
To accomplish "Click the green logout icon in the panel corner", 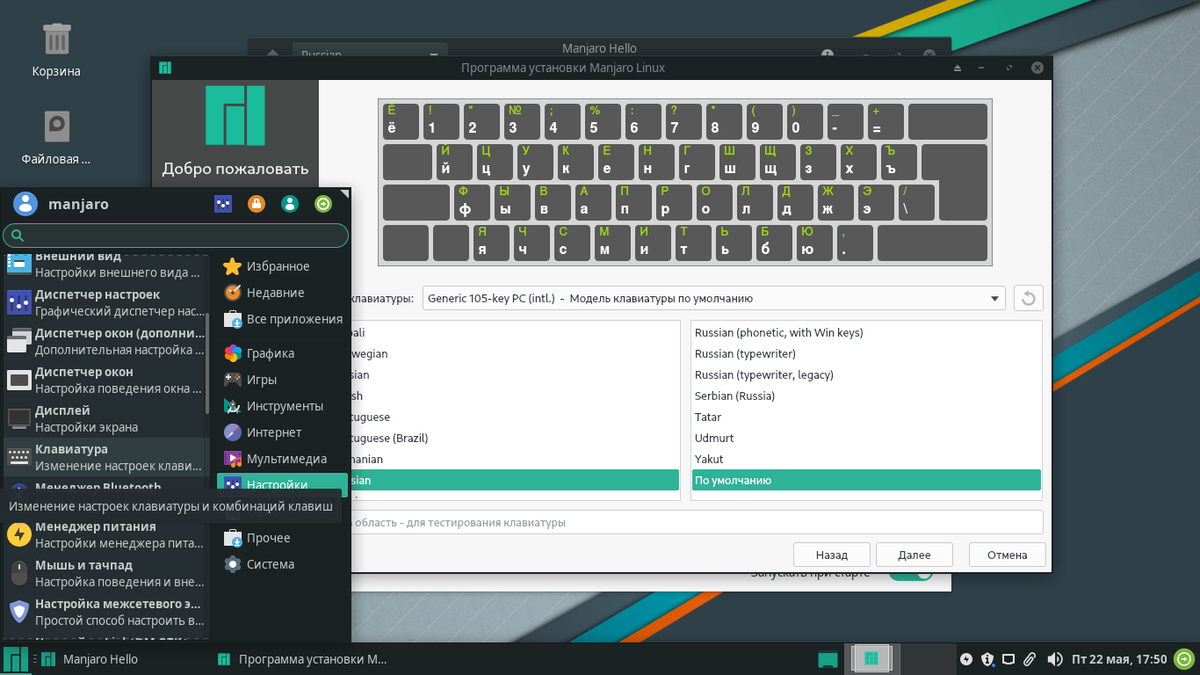I will (x=1185, y=659).
